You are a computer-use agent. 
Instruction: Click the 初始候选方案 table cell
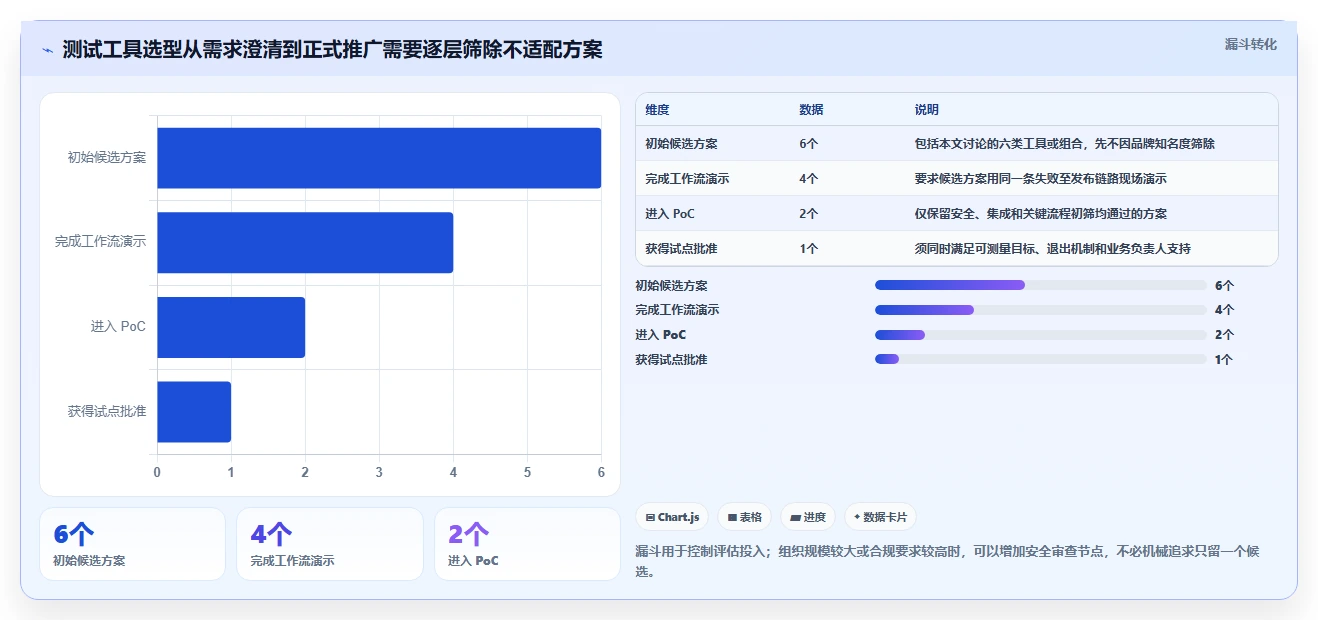click(x=681, y=144)
